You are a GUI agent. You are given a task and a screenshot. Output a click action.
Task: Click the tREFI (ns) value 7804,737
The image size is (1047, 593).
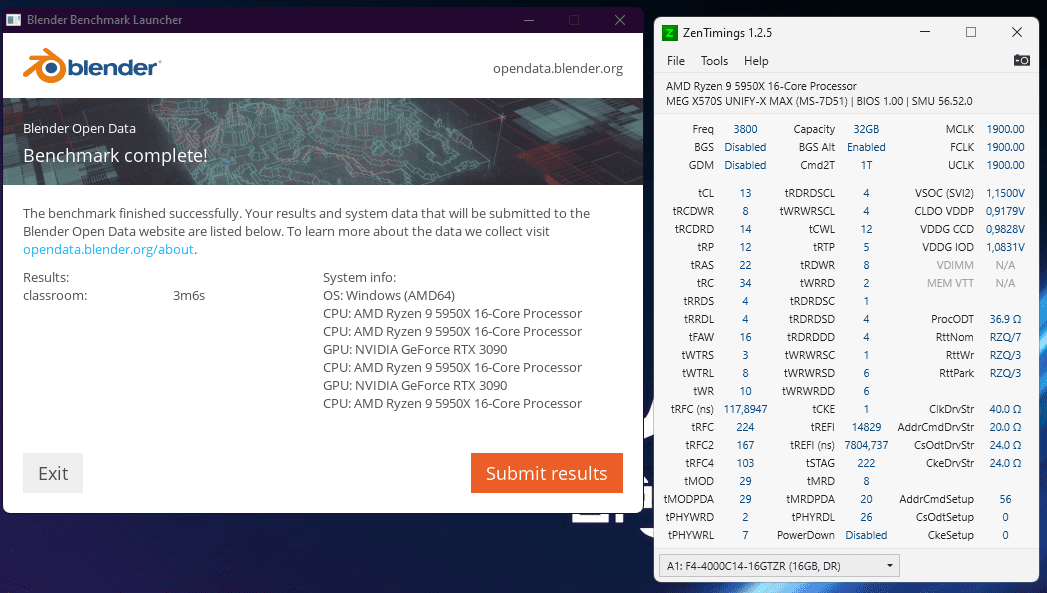point(866,445)
